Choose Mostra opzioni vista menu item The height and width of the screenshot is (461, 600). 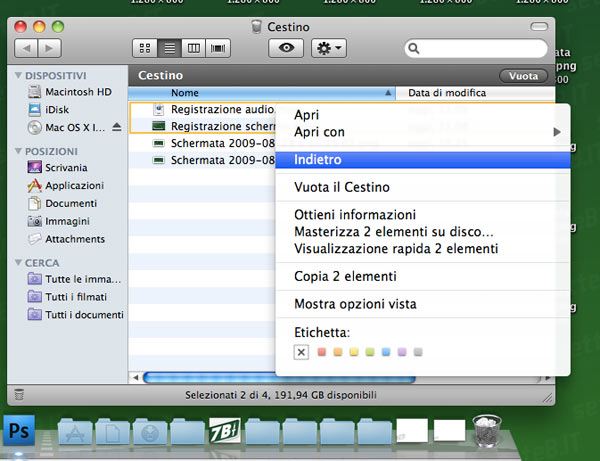click(423, 304)
